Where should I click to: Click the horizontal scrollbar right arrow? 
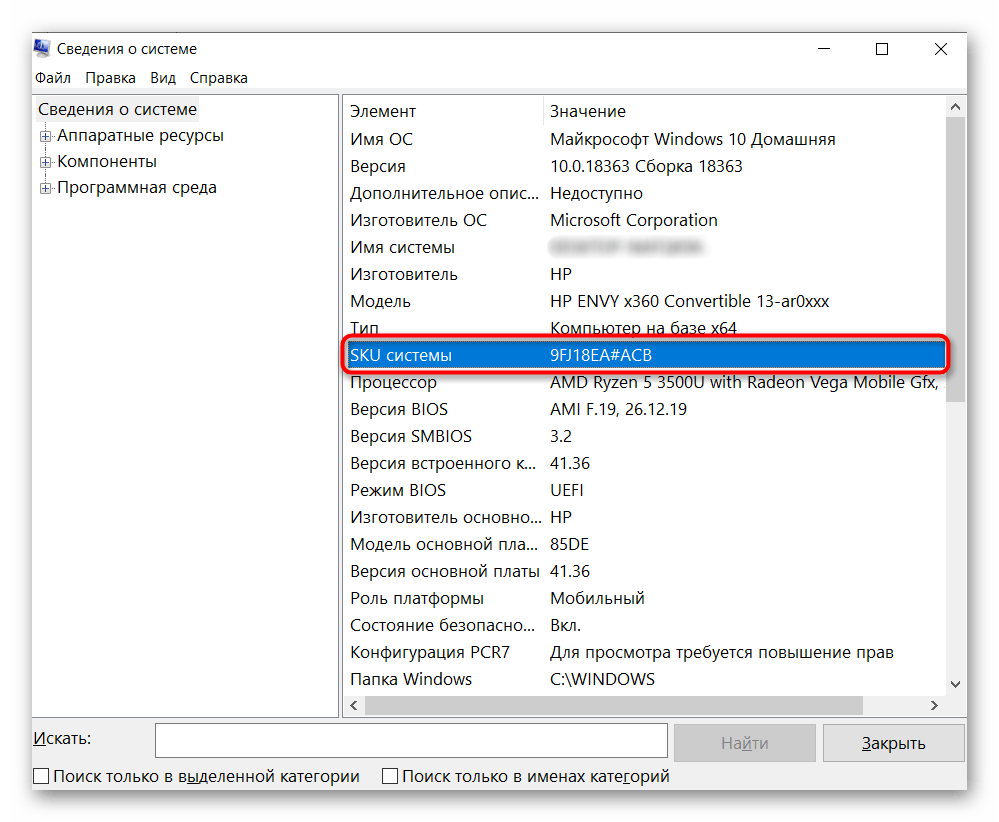[x=934, y=706]
